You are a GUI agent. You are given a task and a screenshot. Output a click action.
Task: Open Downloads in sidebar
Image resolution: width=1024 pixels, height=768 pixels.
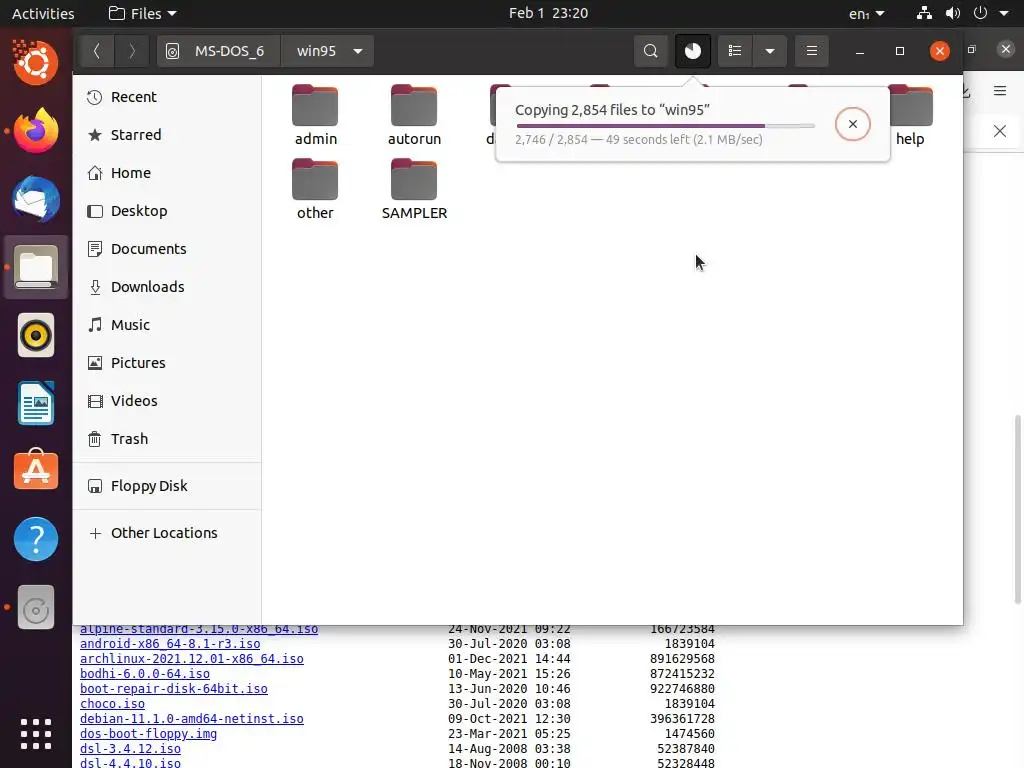click(x=167, y=287)
